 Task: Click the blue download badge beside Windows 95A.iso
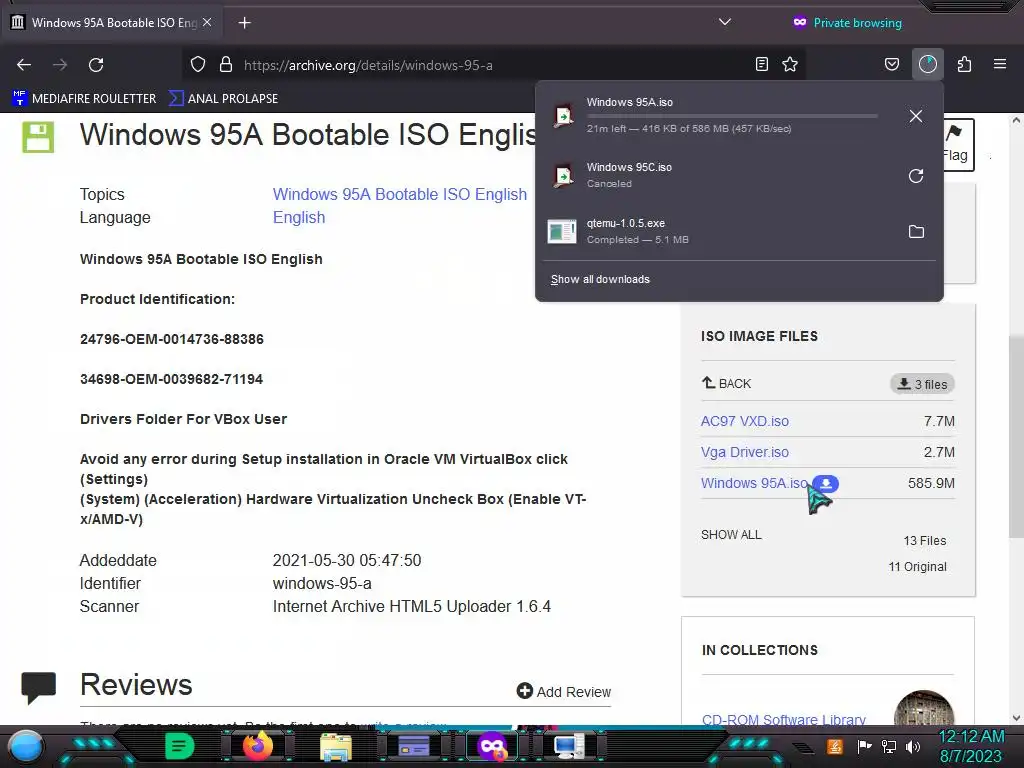(826, 484)
